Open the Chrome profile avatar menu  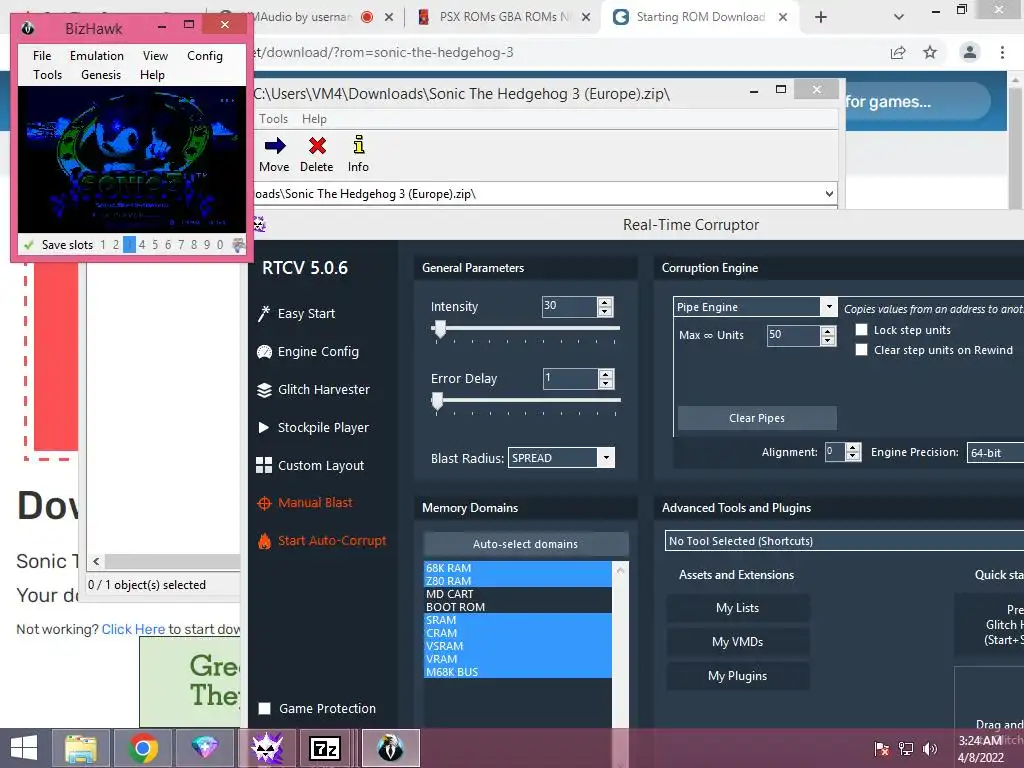point(970,52)
